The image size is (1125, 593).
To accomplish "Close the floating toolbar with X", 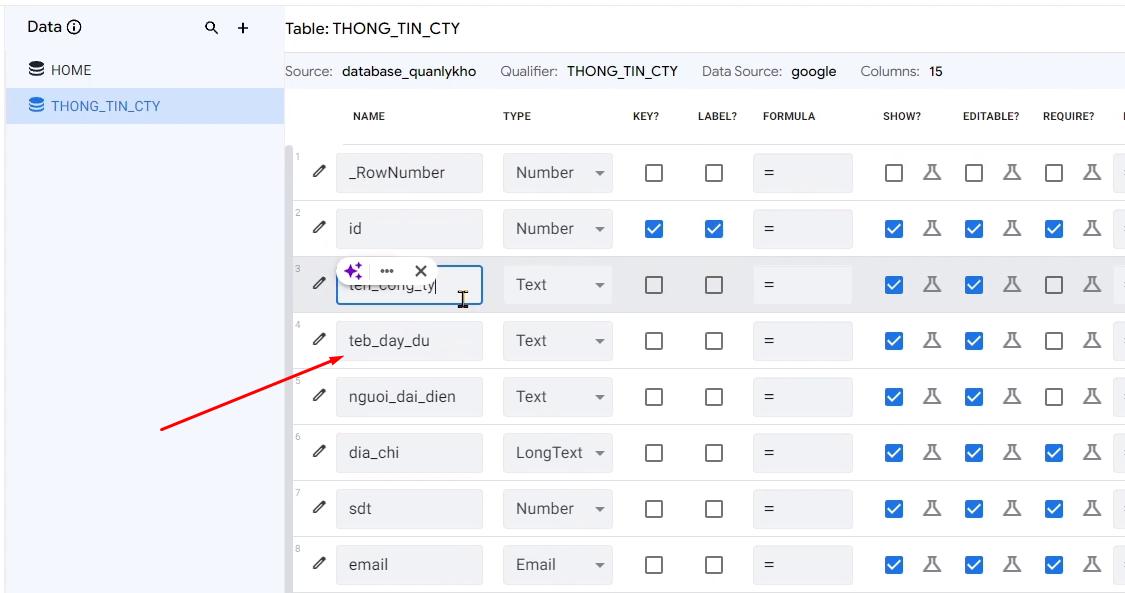I will click(421, 271).
